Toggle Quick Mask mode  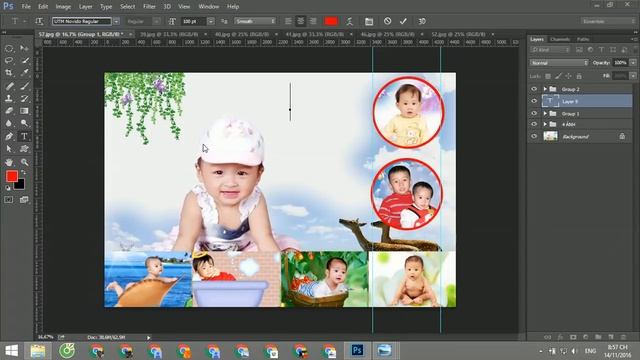[x=9, y=200]
